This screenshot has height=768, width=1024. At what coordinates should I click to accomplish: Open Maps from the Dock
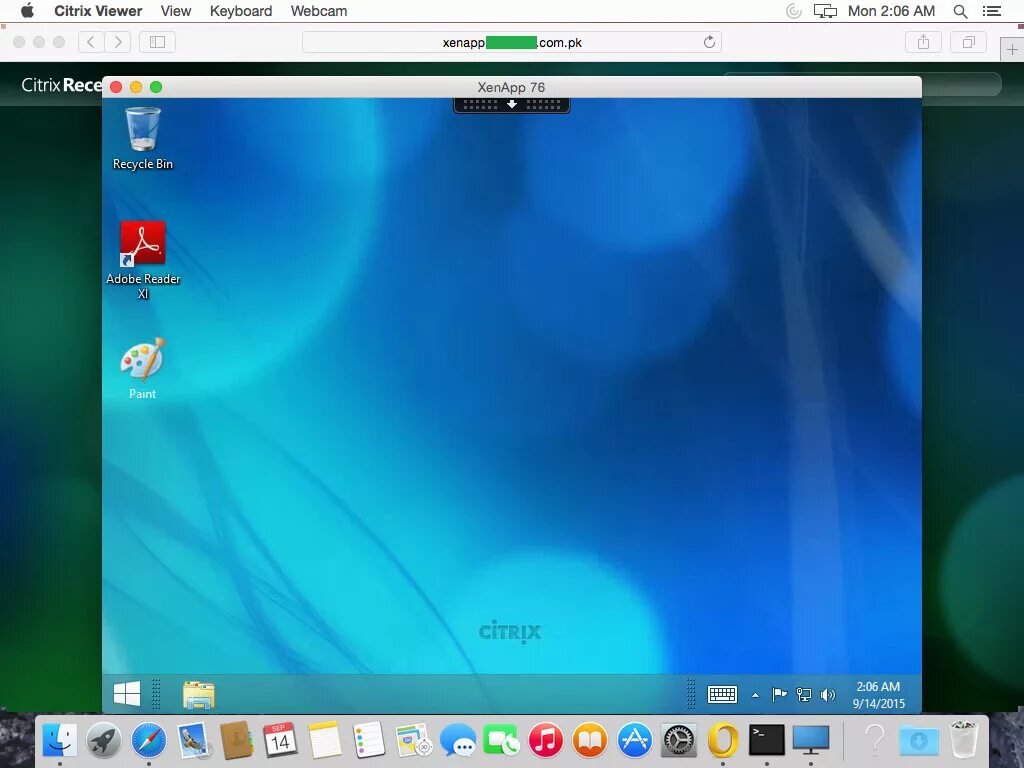coord(413,740)
